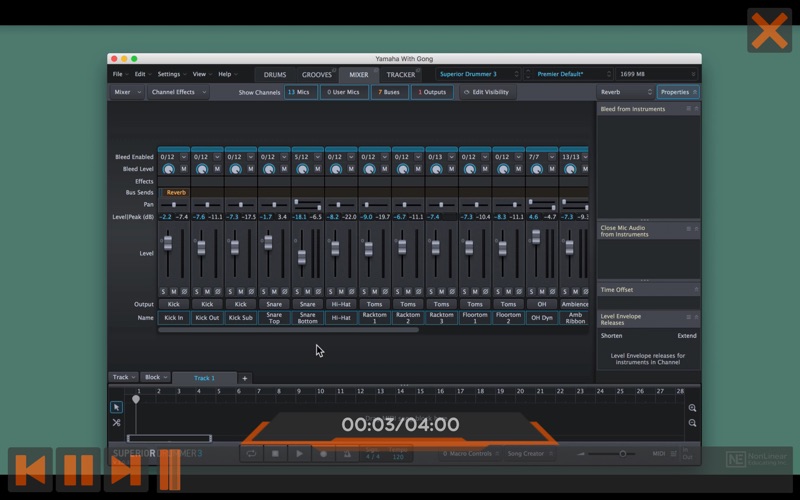Open the Reverb selector dropdown
Image resolution: width=800 pixels, height=500 pixels.
(x=626, y=92)
